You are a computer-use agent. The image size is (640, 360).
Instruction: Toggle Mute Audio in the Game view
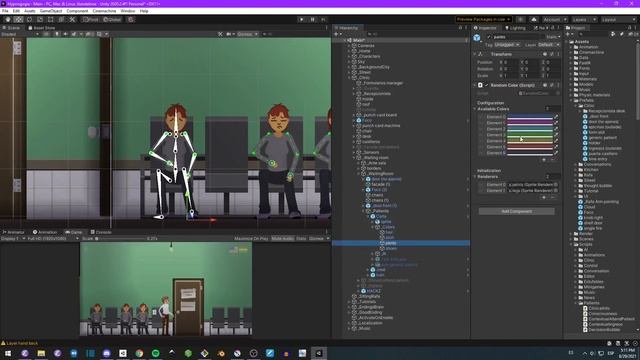[x=282, y=238]
